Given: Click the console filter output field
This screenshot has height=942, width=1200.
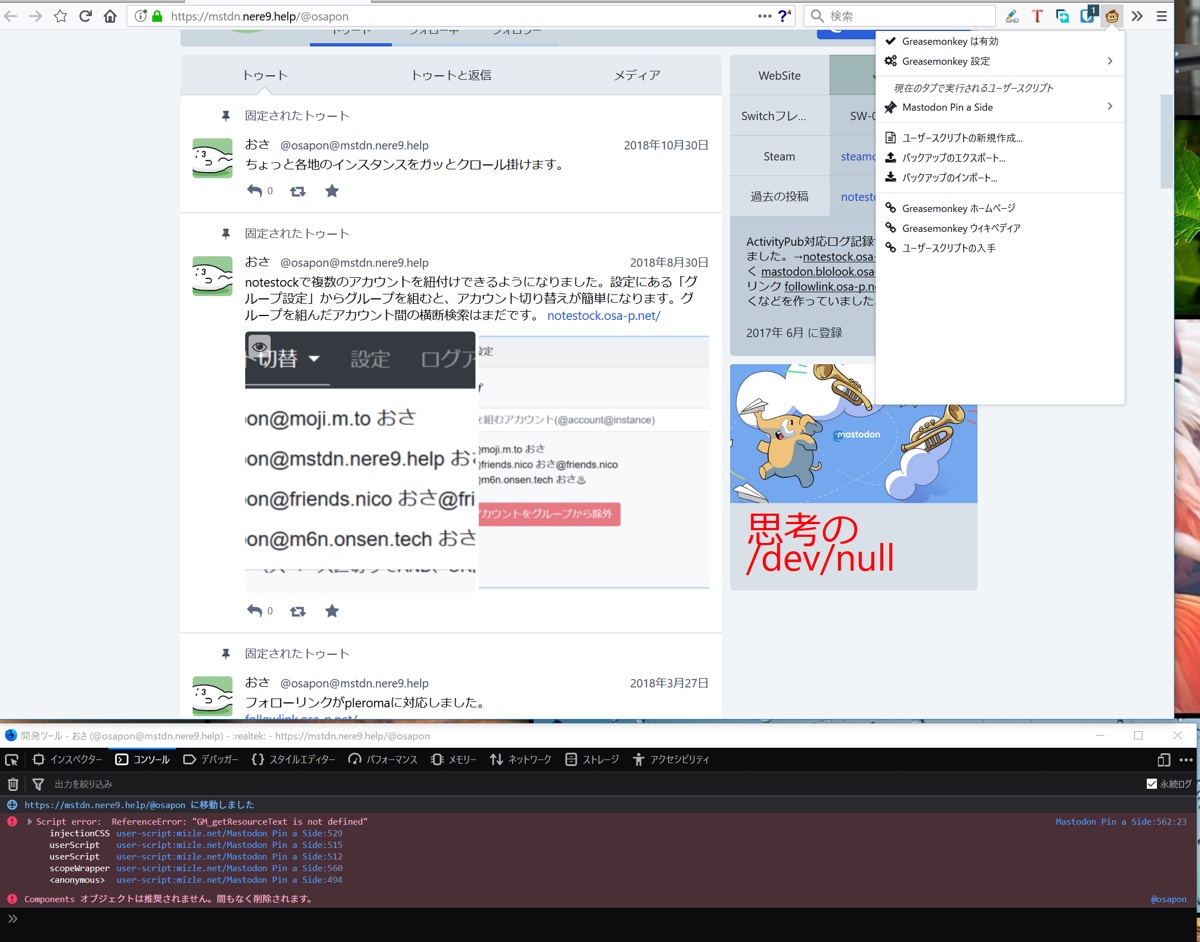Looking at the screenshot, I should [x=590, y=785].
